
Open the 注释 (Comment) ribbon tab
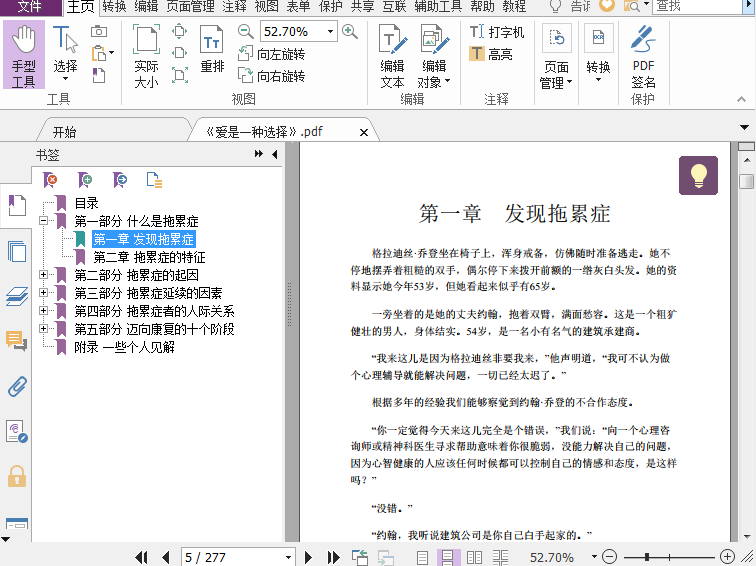pos(234,6)
